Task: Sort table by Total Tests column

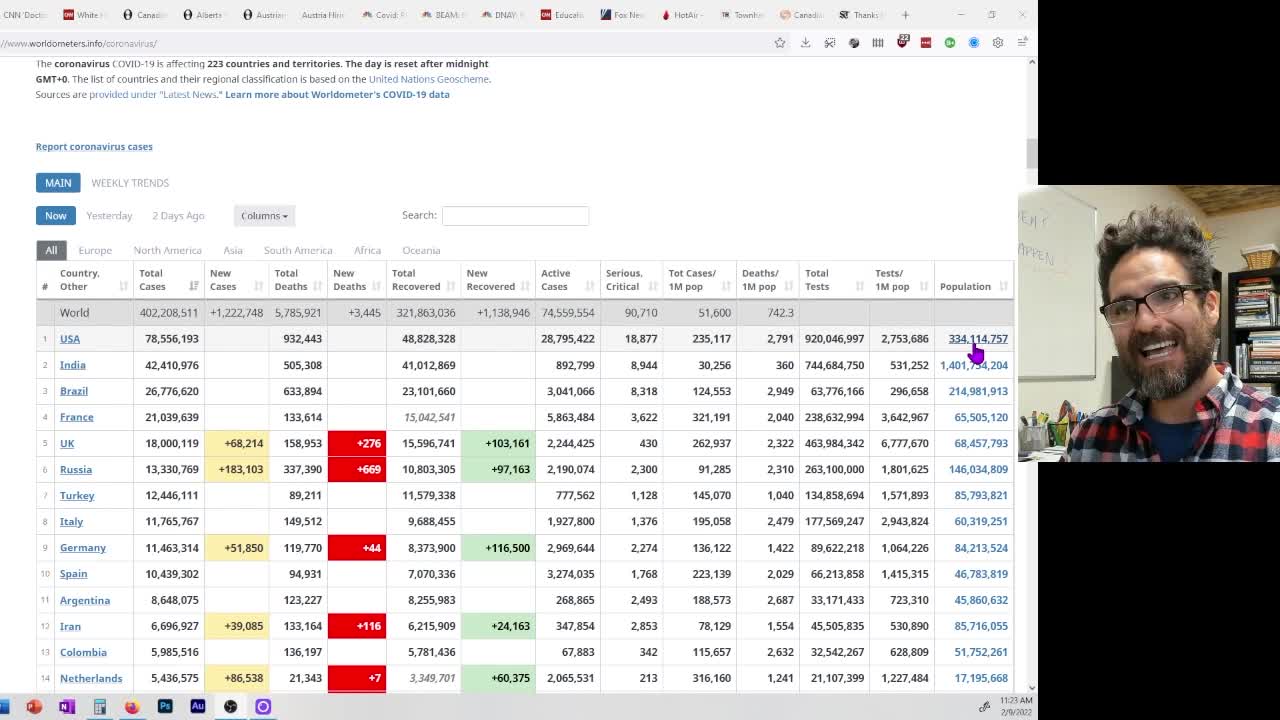Action: point(834,280)
